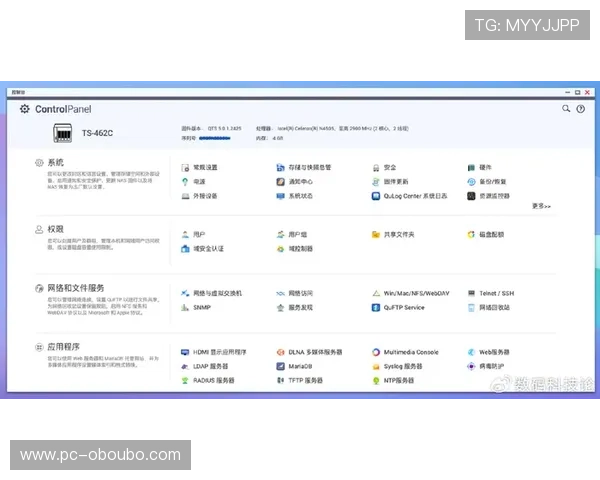Open RADIUS server settings
The width and height of the screenshot is (600, 480).
pyautogui.click(x=213, y=381)
